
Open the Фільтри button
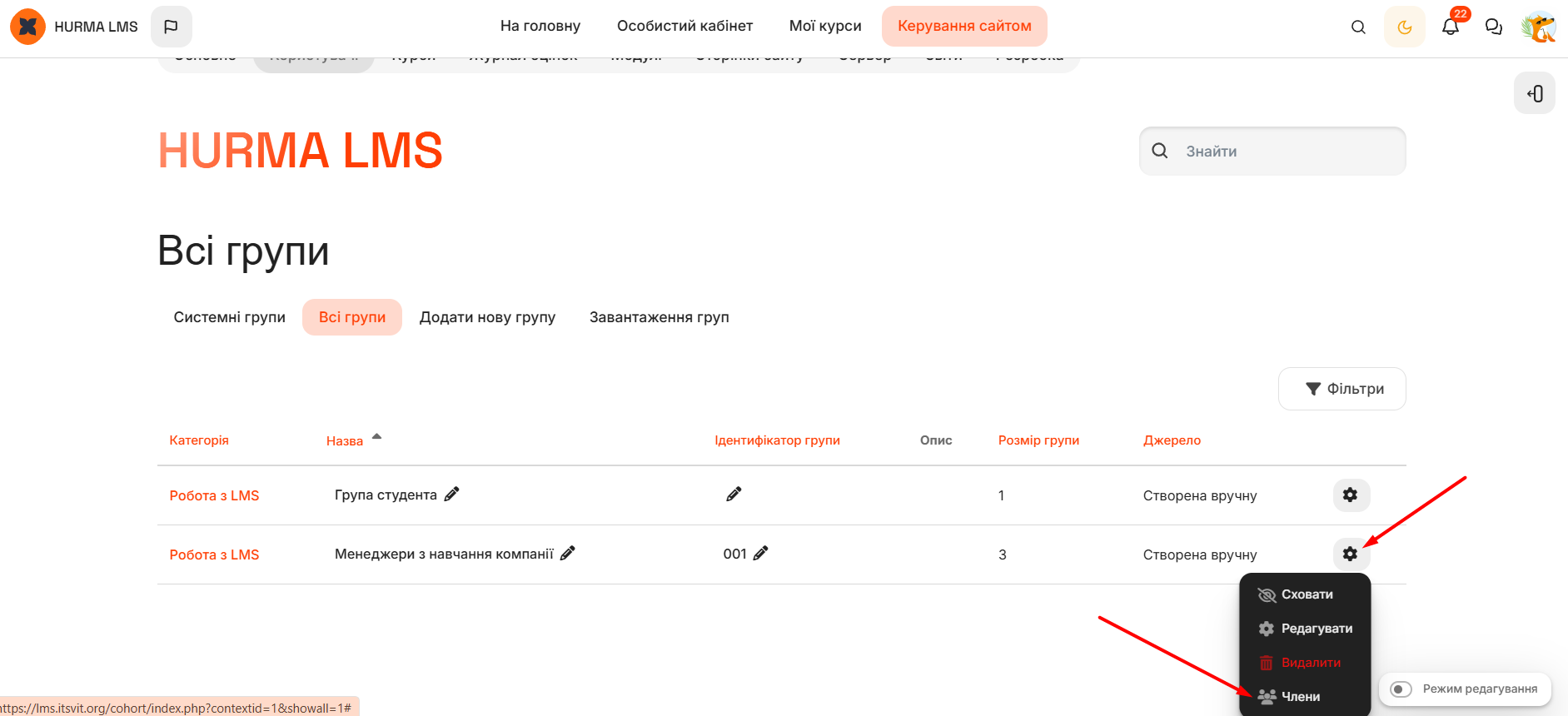point(1342,389)
